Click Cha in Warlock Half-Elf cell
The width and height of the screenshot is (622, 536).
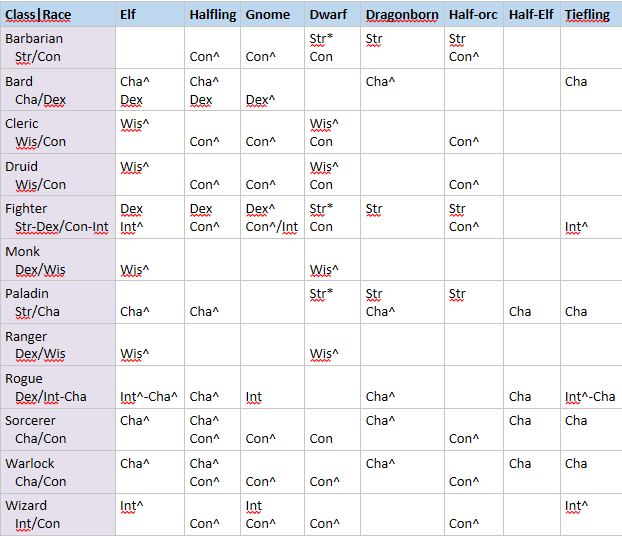pyautogui.click(x=520, y=463)
